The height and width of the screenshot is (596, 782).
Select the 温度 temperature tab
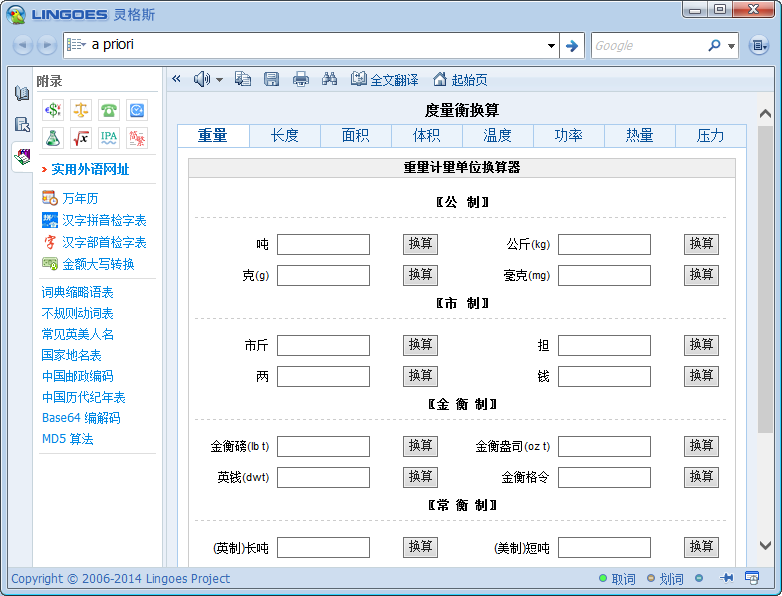click(497, 136)
